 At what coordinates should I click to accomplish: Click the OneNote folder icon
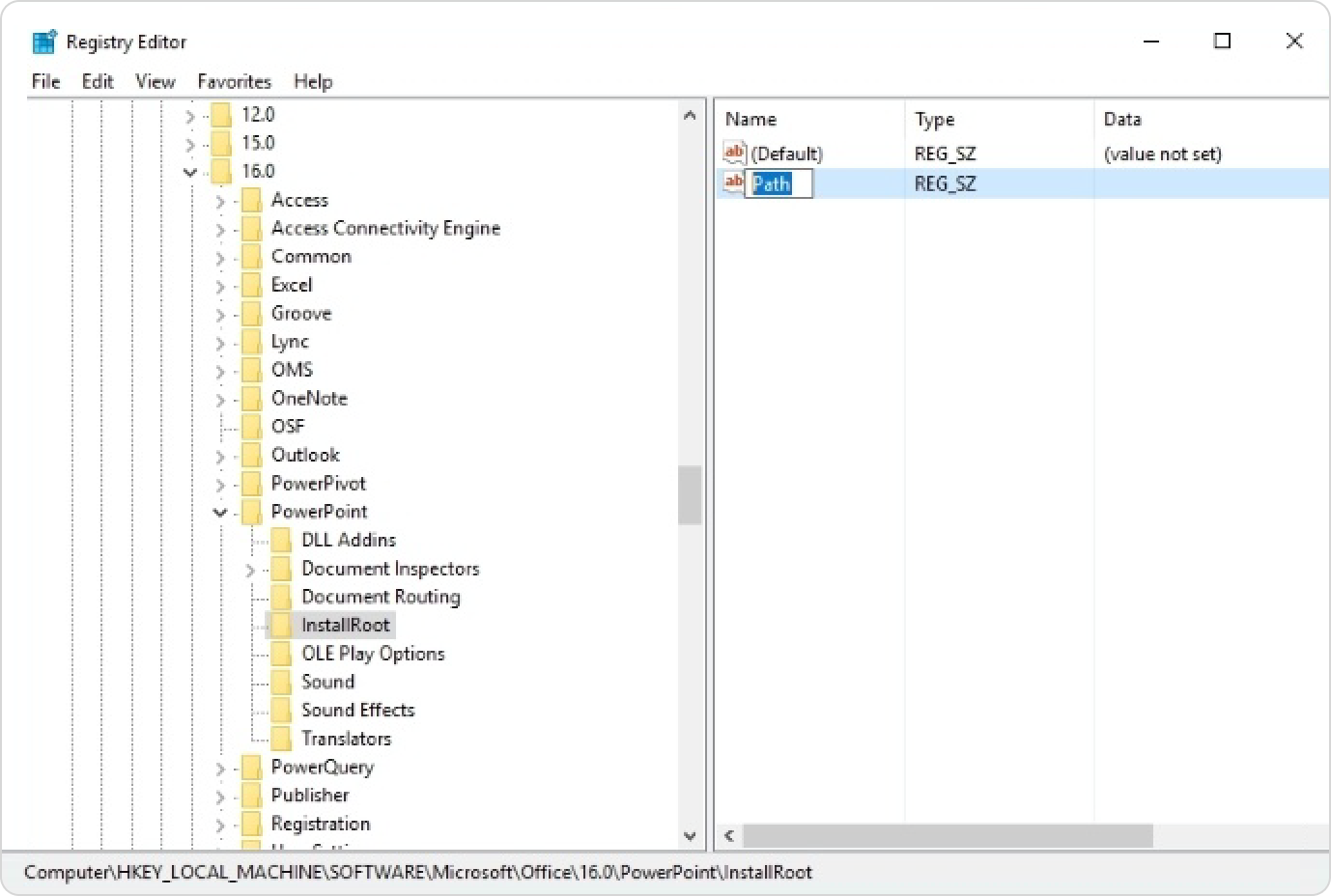point(251,398)
